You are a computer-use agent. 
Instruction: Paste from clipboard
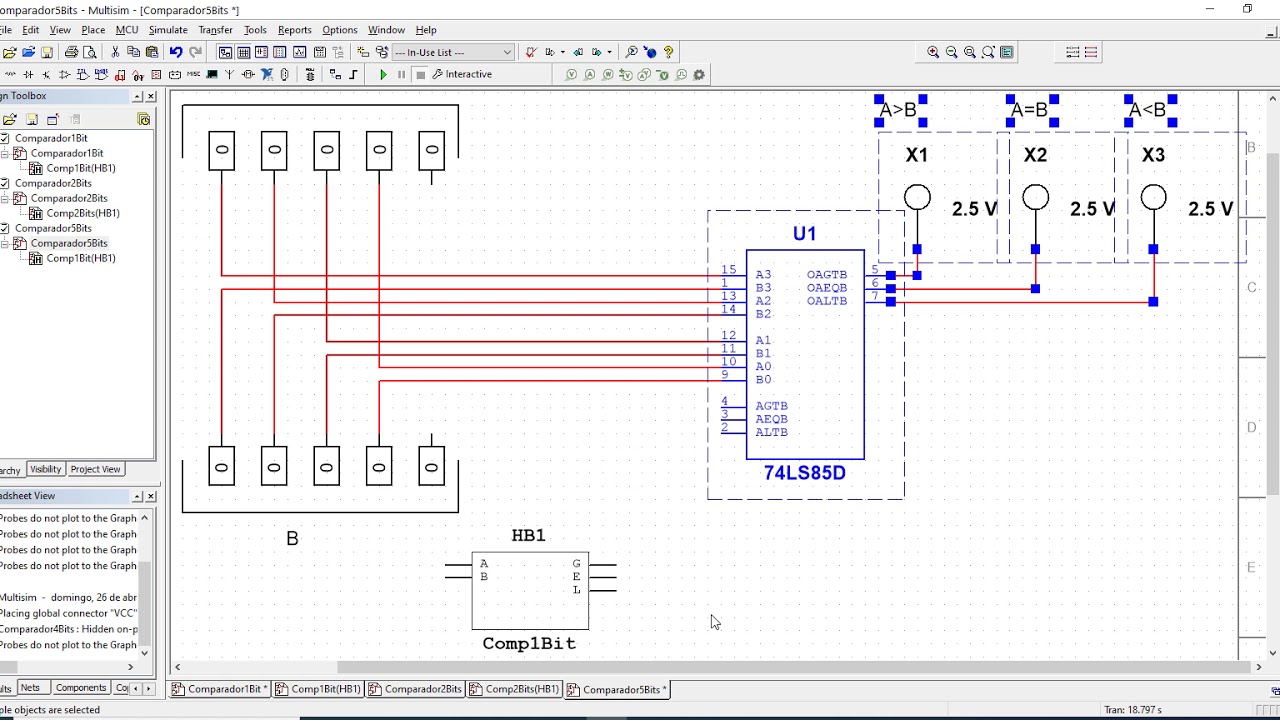click(152, 52)
